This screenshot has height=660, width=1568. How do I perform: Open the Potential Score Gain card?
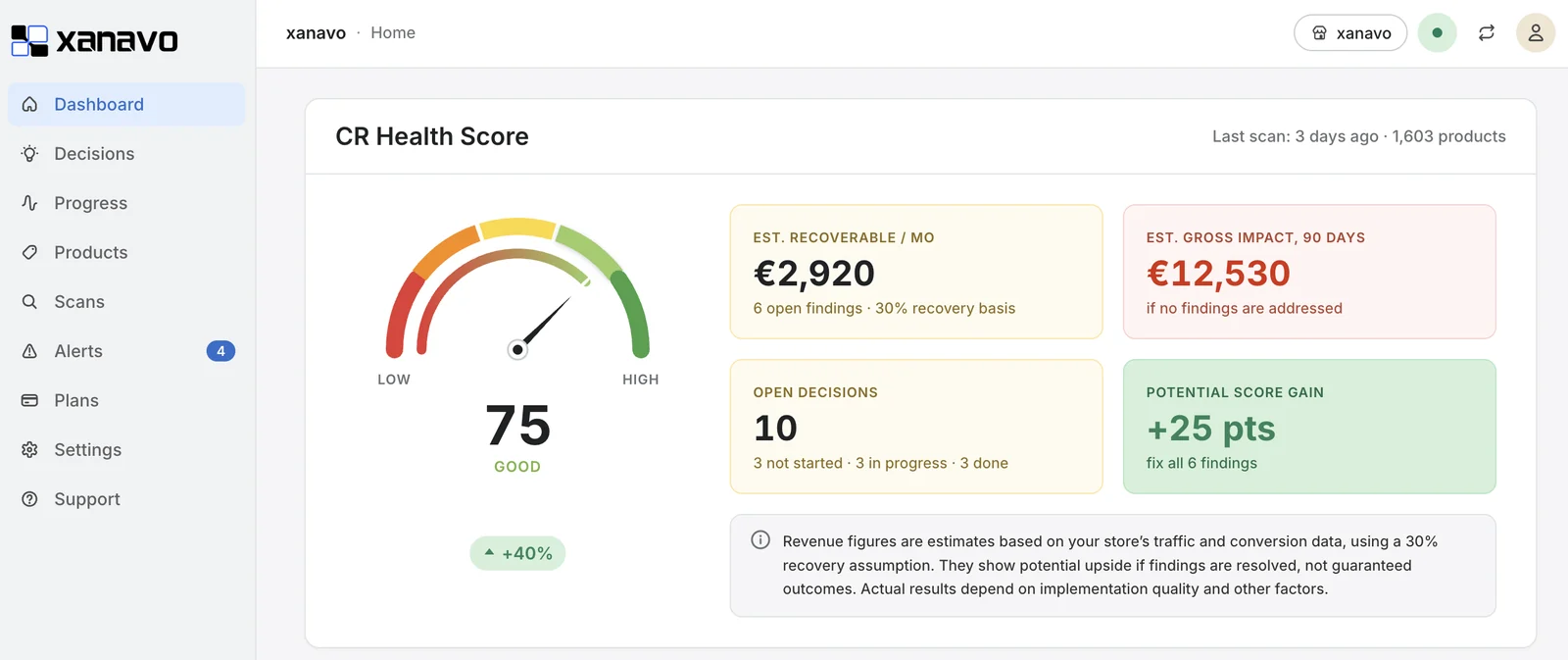click(1309, 427)
